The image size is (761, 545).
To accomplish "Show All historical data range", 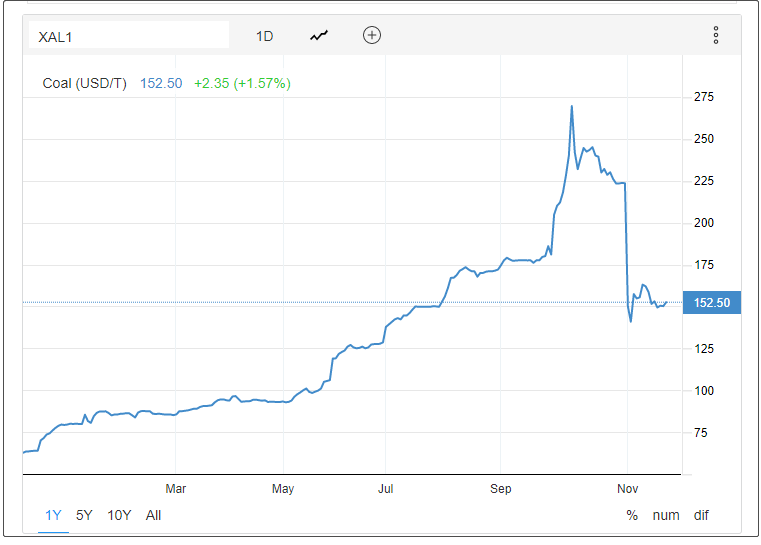I will pos(153,515).
